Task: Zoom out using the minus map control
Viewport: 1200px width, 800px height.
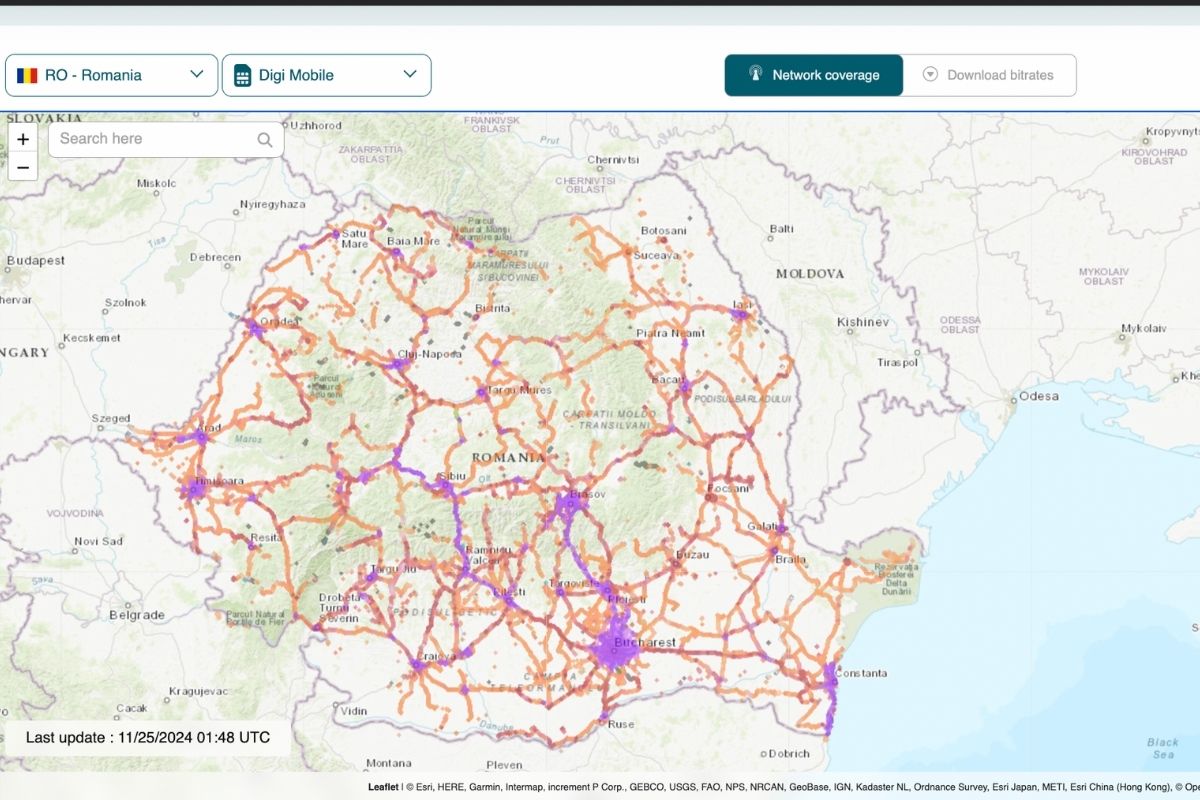Action: [x=23, y=167]
